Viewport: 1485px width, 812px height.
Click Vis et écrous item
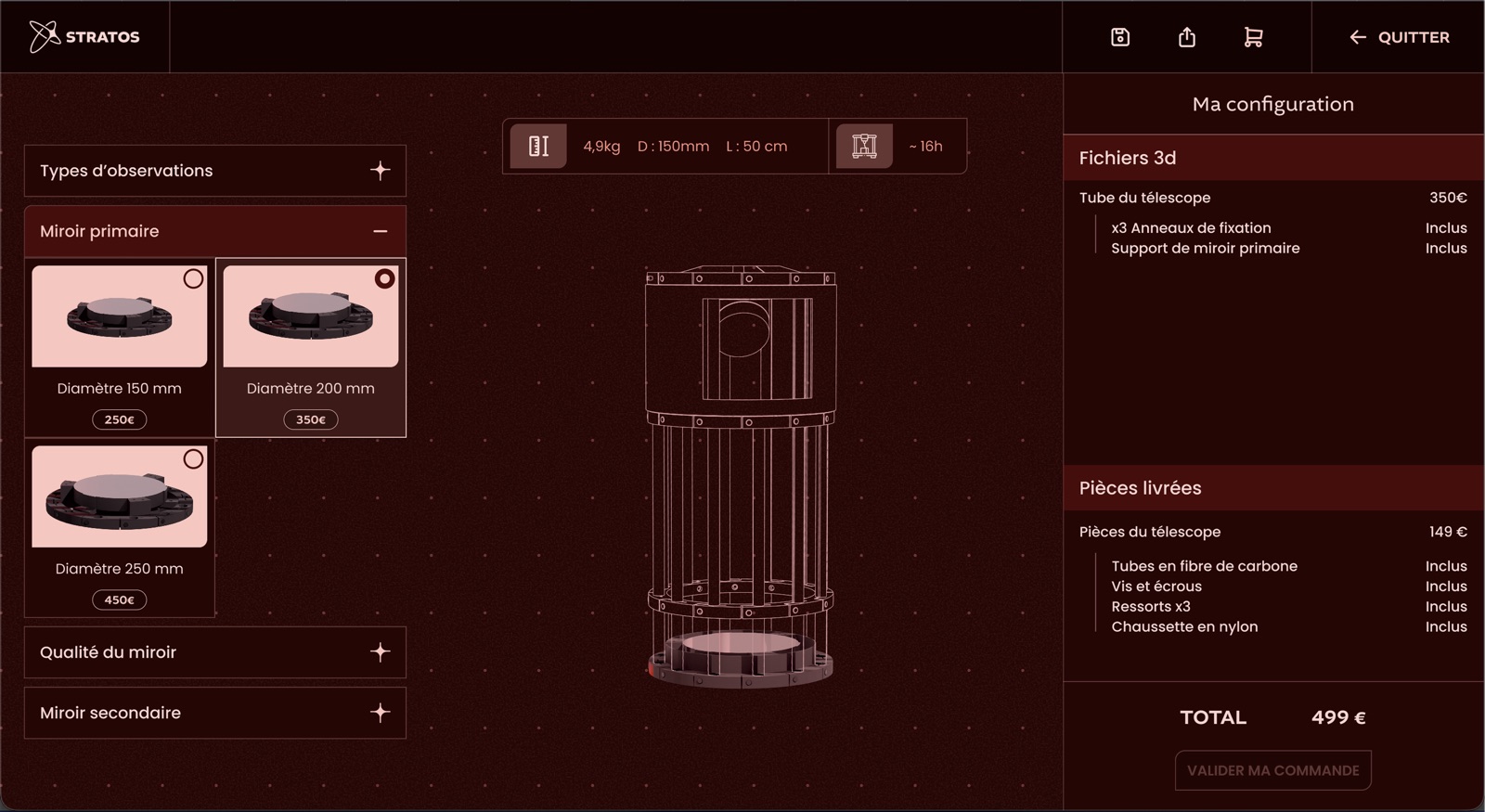[x=1156, y=586]
